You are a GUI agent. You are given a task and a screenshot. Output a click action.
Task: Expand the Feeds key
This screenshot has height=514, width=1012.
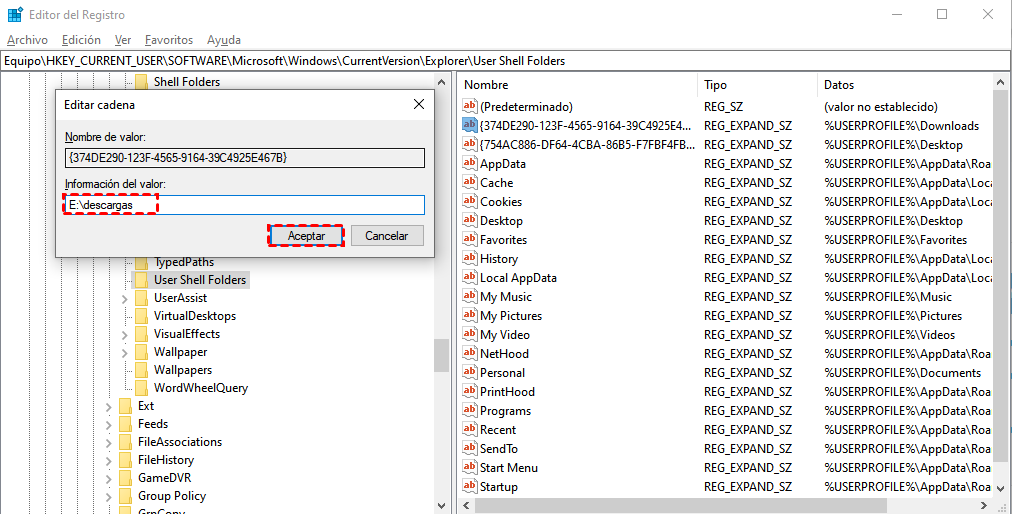pos(108,425)
